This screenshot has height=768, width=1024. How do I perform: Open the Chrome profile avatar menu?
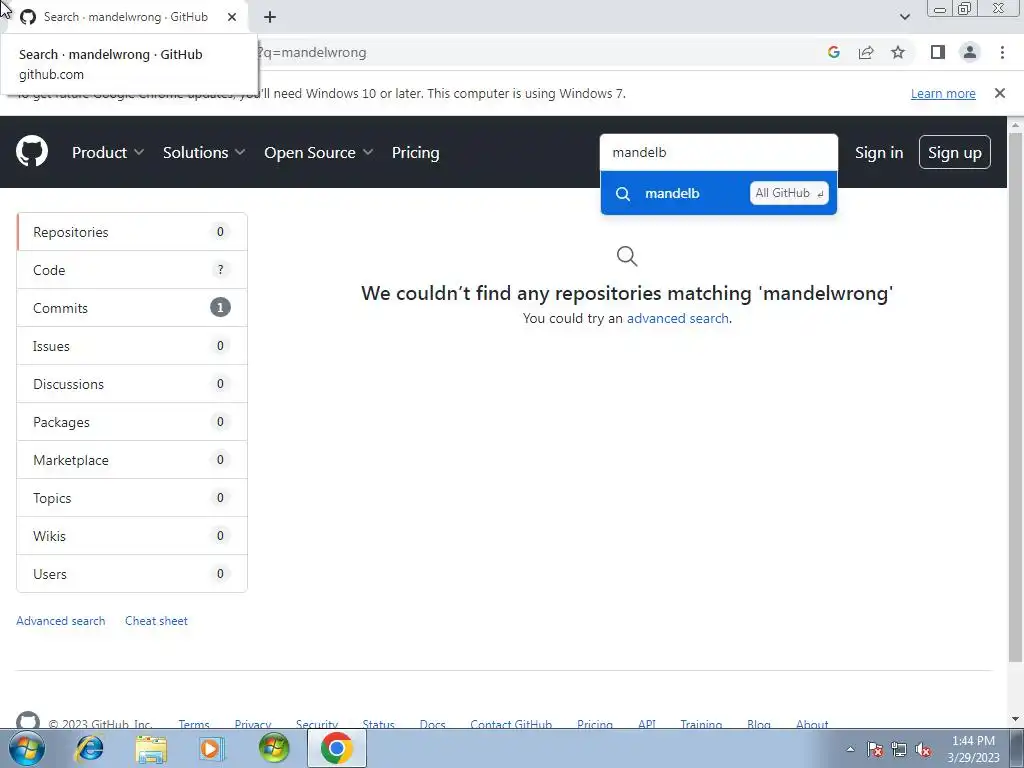pyautogui.click(x=970, y=52)
